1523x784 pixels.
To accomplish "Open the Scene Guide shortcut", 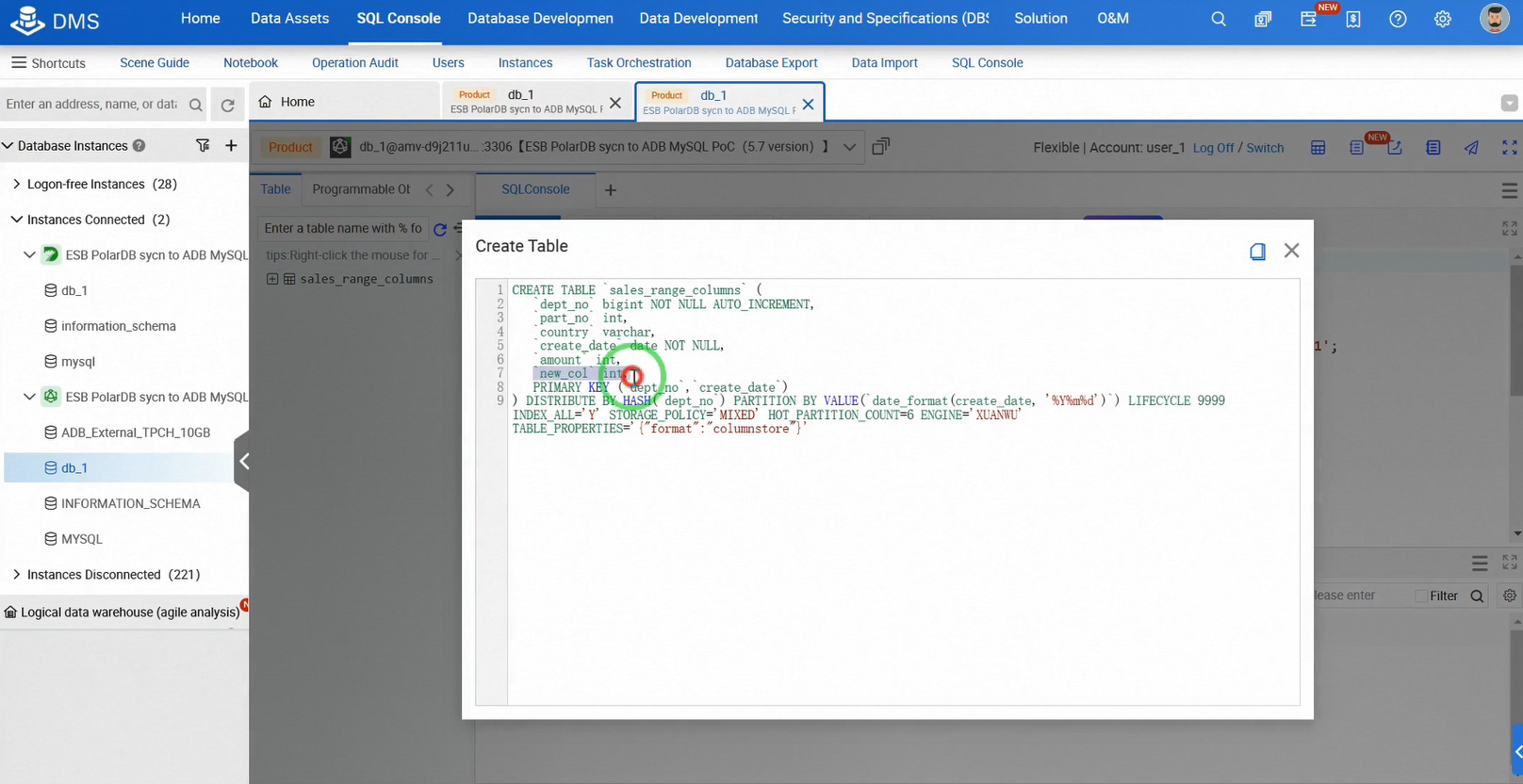I will coord(155,63).
